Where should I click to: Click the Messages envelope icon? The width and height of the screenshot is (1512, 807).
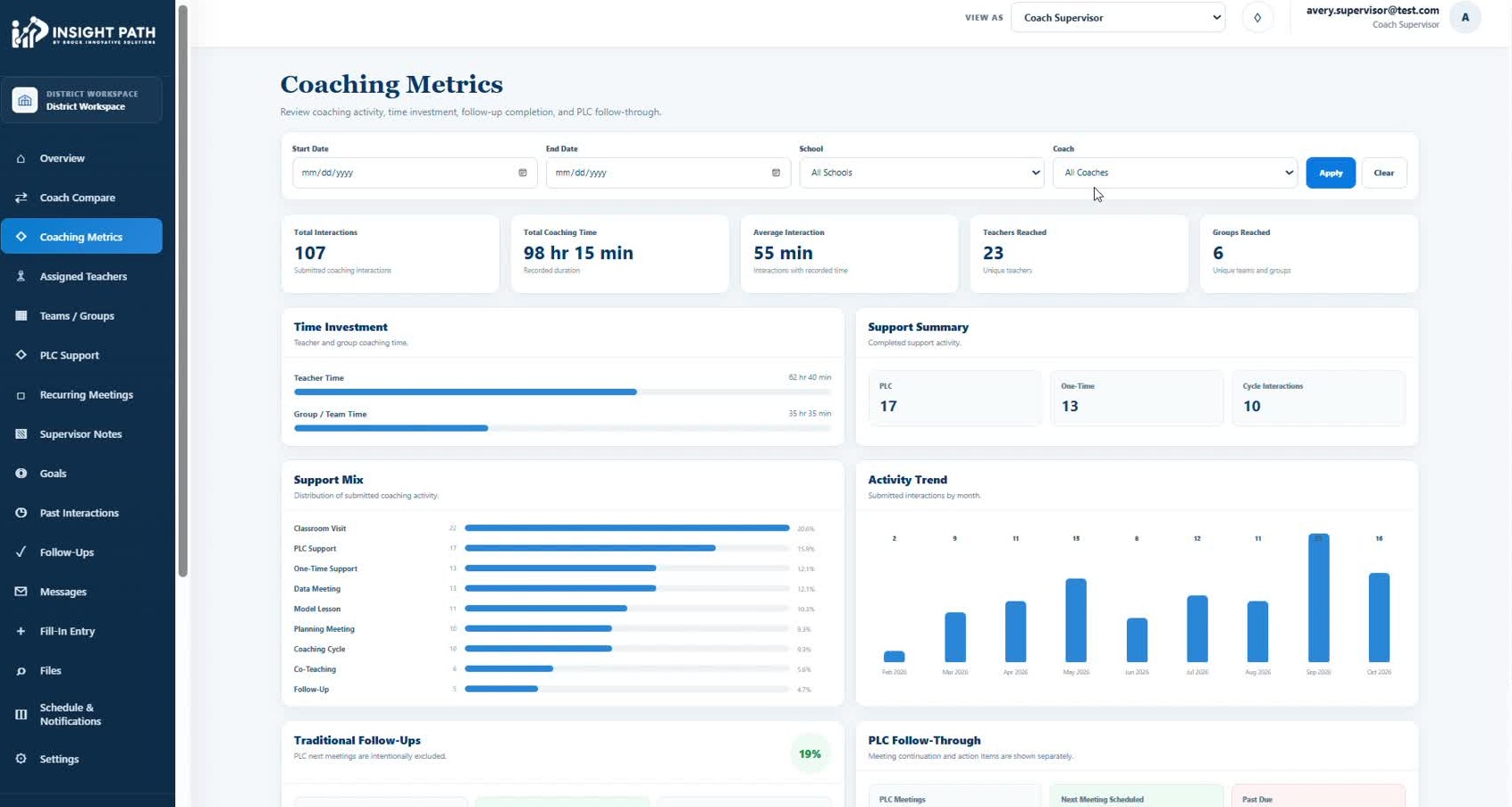point(21,592)
